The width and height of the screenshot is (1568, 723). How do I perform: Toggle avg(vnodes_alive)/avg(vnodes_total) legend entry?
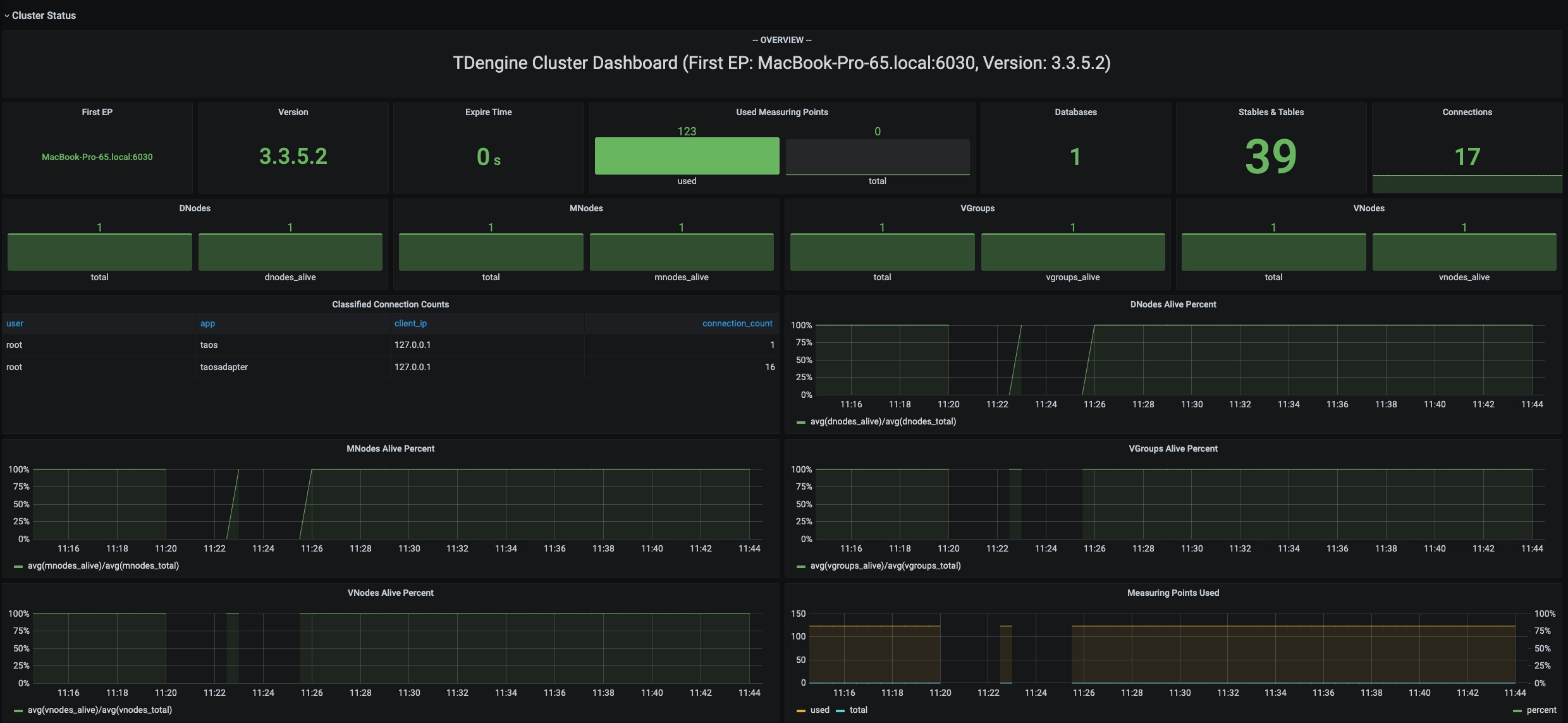click(x=99, y=710)
